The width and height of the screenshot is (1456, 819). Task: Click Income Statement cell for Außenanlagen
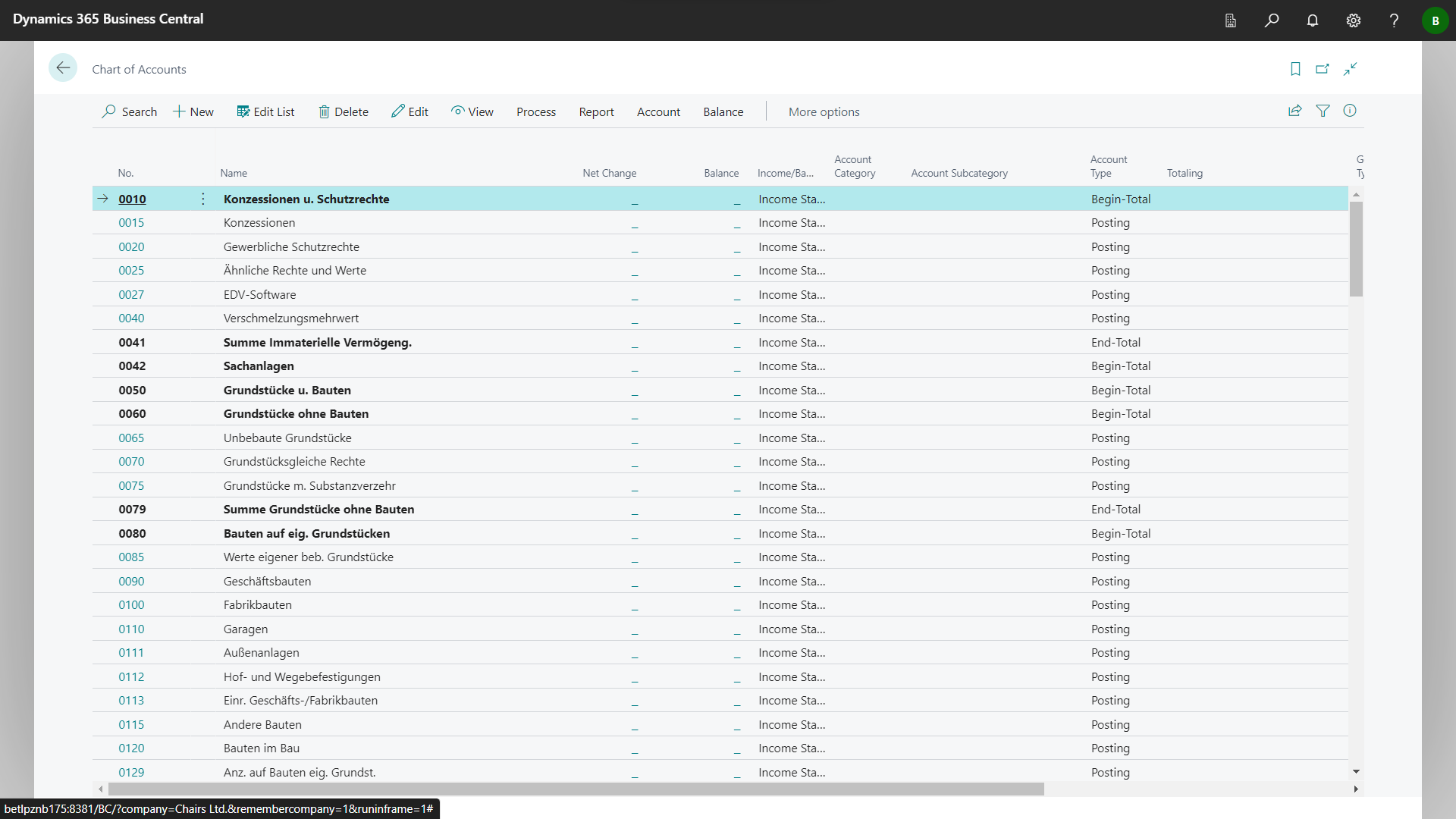coord(792,652)
